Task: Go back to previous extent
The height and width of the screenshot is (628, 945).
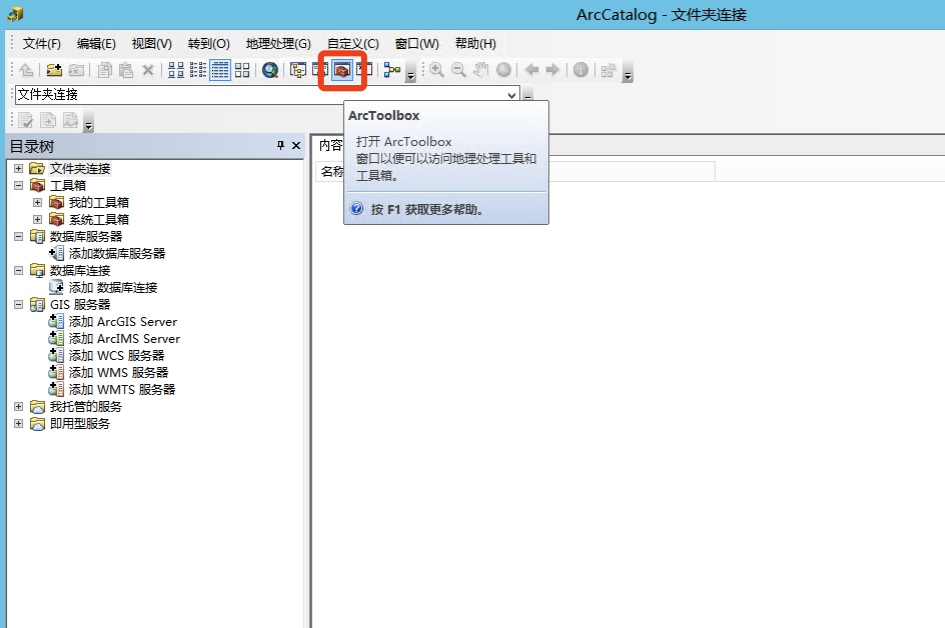Action: pyautogui.click(x=532, y=70)
